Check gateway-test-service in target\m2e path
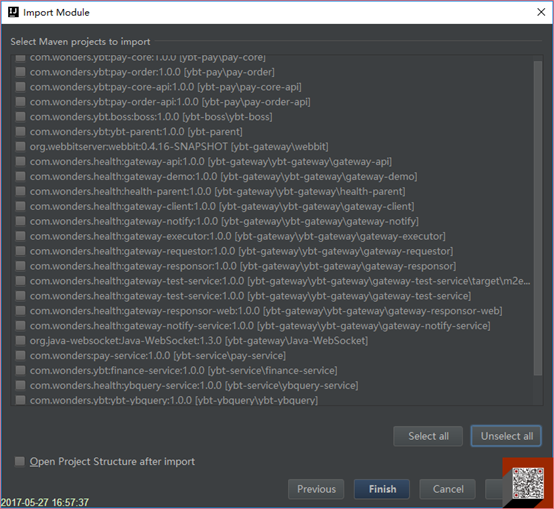The image size is (554, 509). (20, 281)
